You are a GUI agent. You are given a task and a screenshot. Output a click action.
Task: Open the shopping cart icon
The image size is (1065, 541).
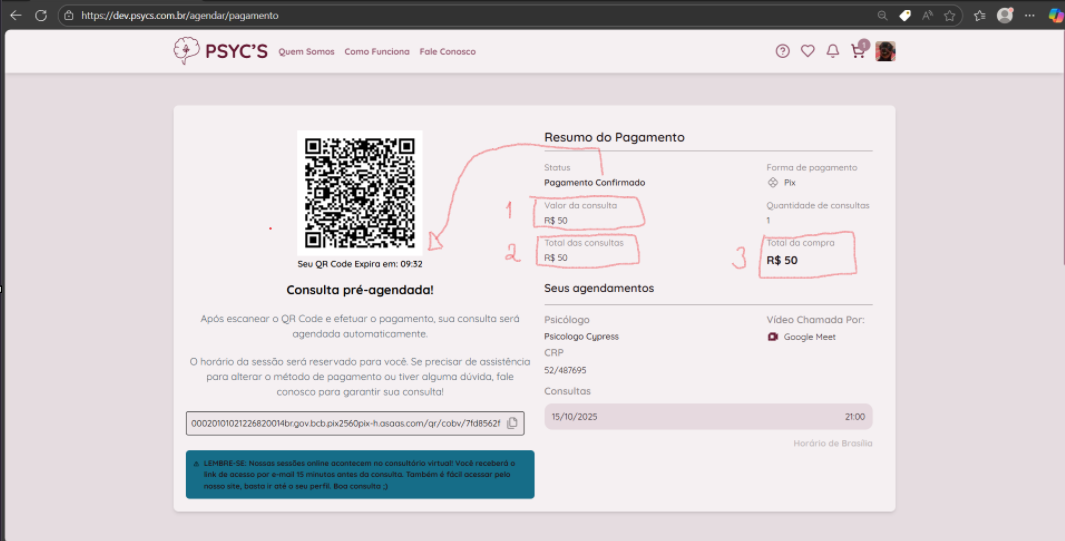click(x=858, y=51)
